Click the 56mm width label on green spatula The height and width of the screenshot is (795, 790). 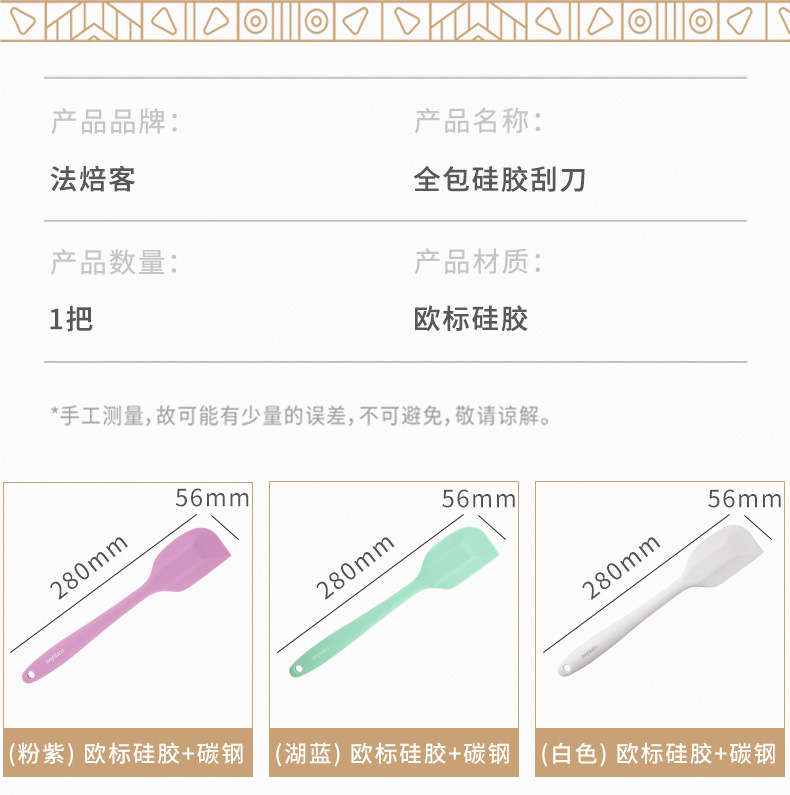(x=479, y=498)
